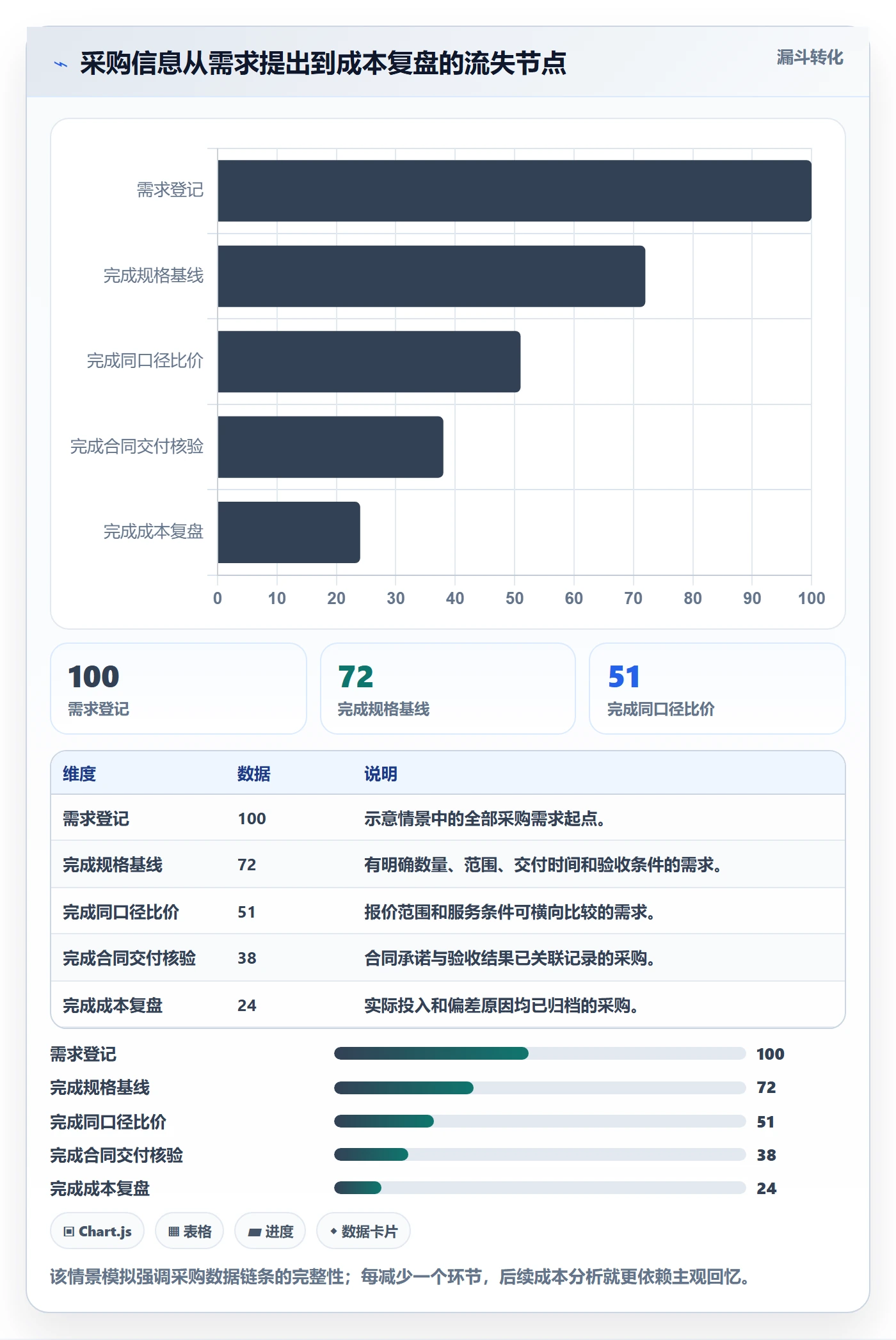Select the 数据卡片 chip
This screenshot has height=1340, width=896.
click(x=364, y=1231)
